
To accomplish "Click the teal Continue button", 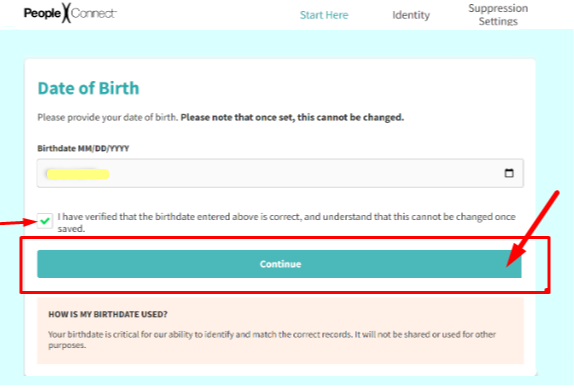I will tap(279, 264).
